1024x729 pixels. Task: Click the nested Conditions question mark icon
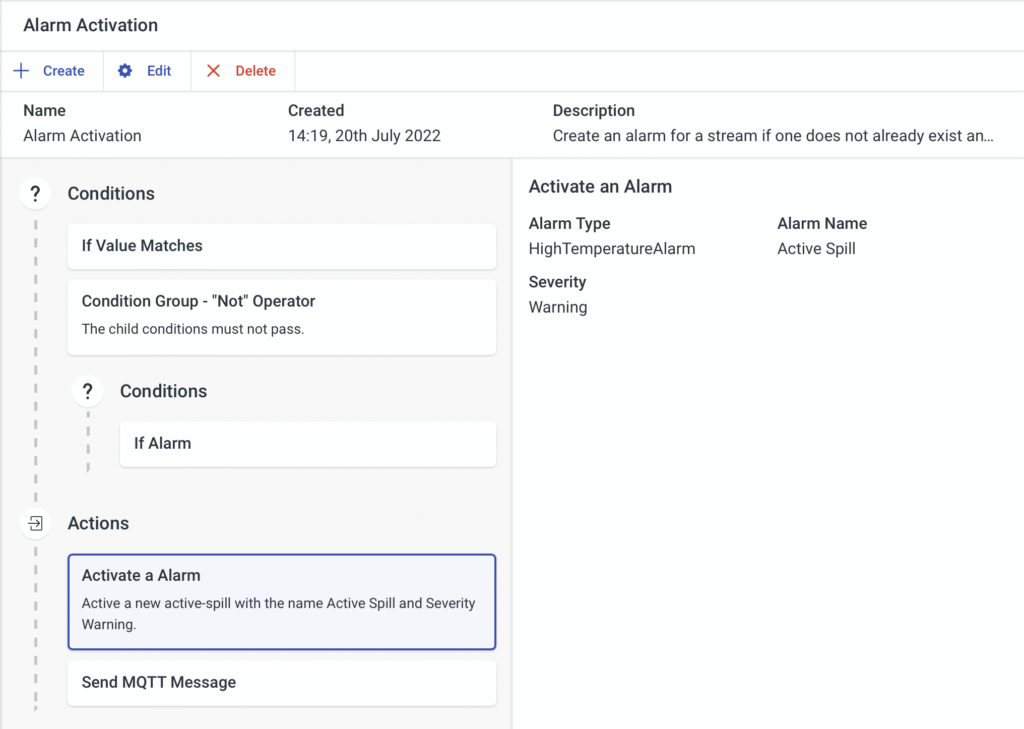click(88, 391)
